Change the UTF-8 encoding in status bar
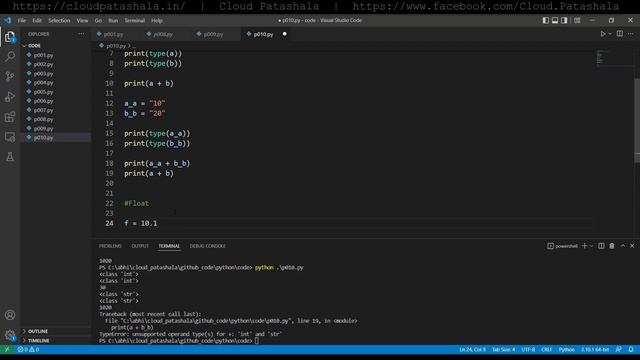This screenshot has height=360, width=640. 528,349
